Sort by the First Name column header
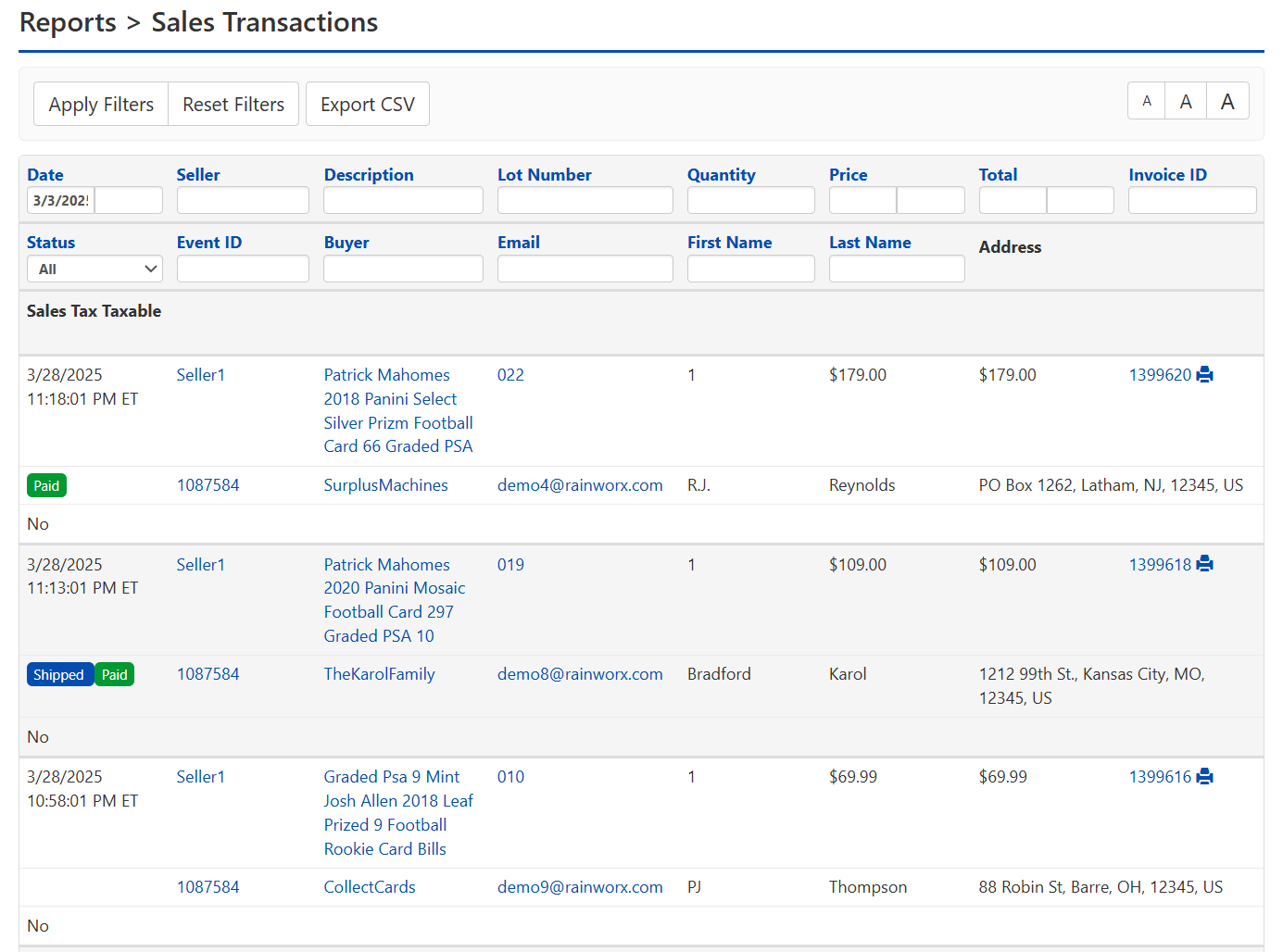Image resolution: width=1283 pixels, height=952 pixels. 730,242
